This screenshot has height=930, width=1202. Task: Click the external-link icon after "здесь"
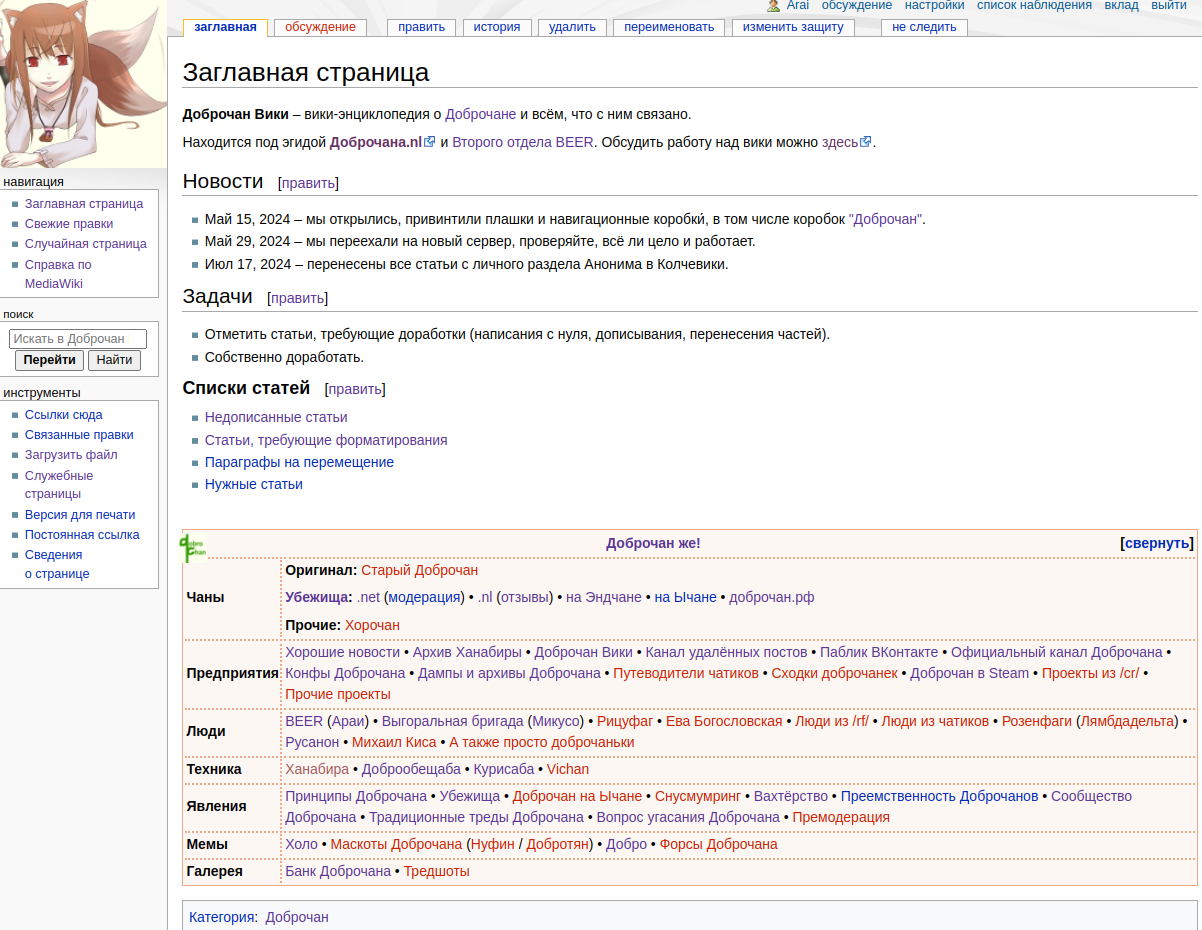[866, 142]
